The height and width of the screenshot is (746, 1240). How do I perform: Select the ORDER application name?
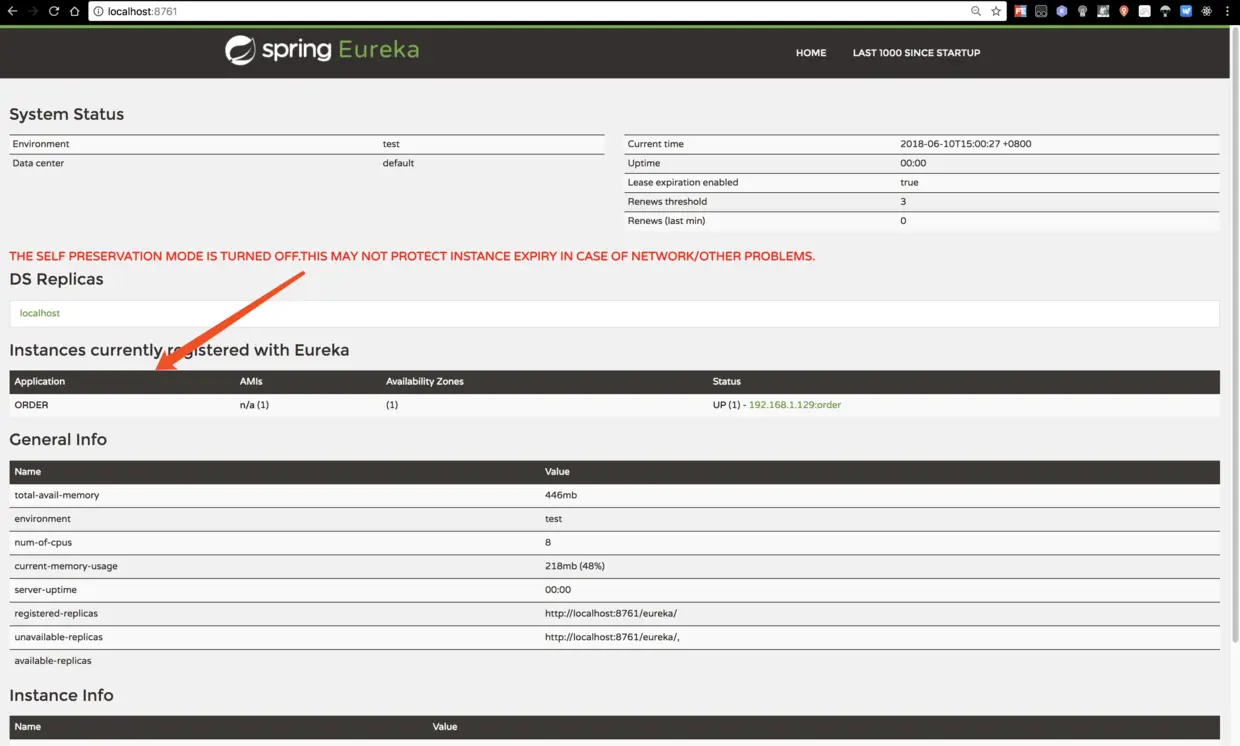pyautogui.click(x=31, y=405)
